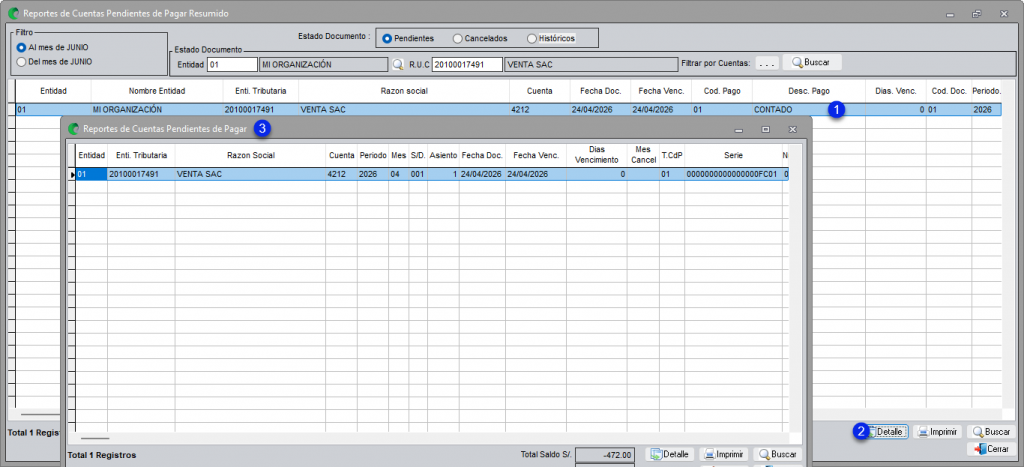
Task: Click 'Razon social' column header in Resumido grid
Action: click(404, 91)
